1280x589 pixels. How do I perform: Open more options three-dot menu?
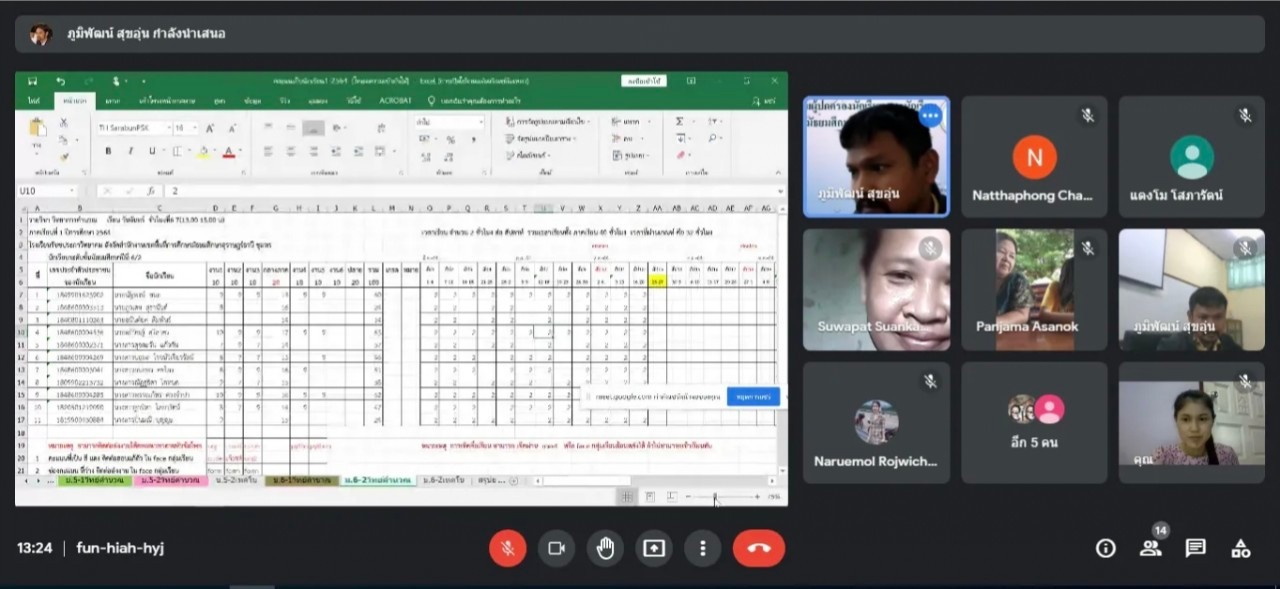click(703, 548)
